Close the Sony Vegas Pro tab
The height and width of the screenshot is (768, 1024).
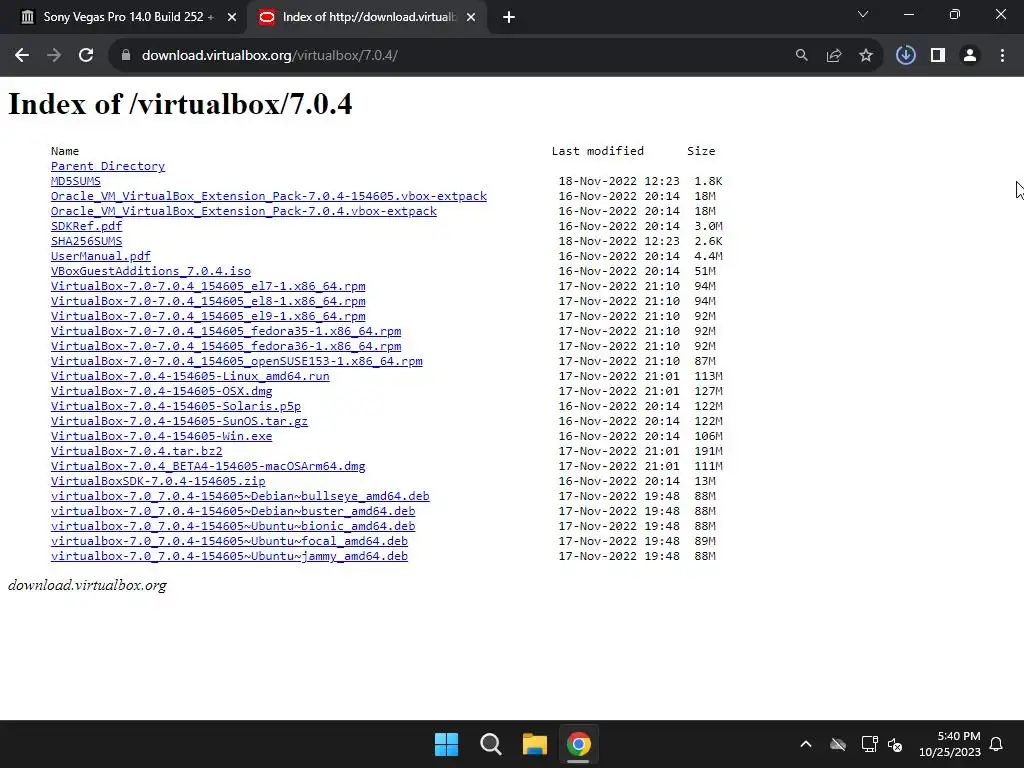pos(232,18)
